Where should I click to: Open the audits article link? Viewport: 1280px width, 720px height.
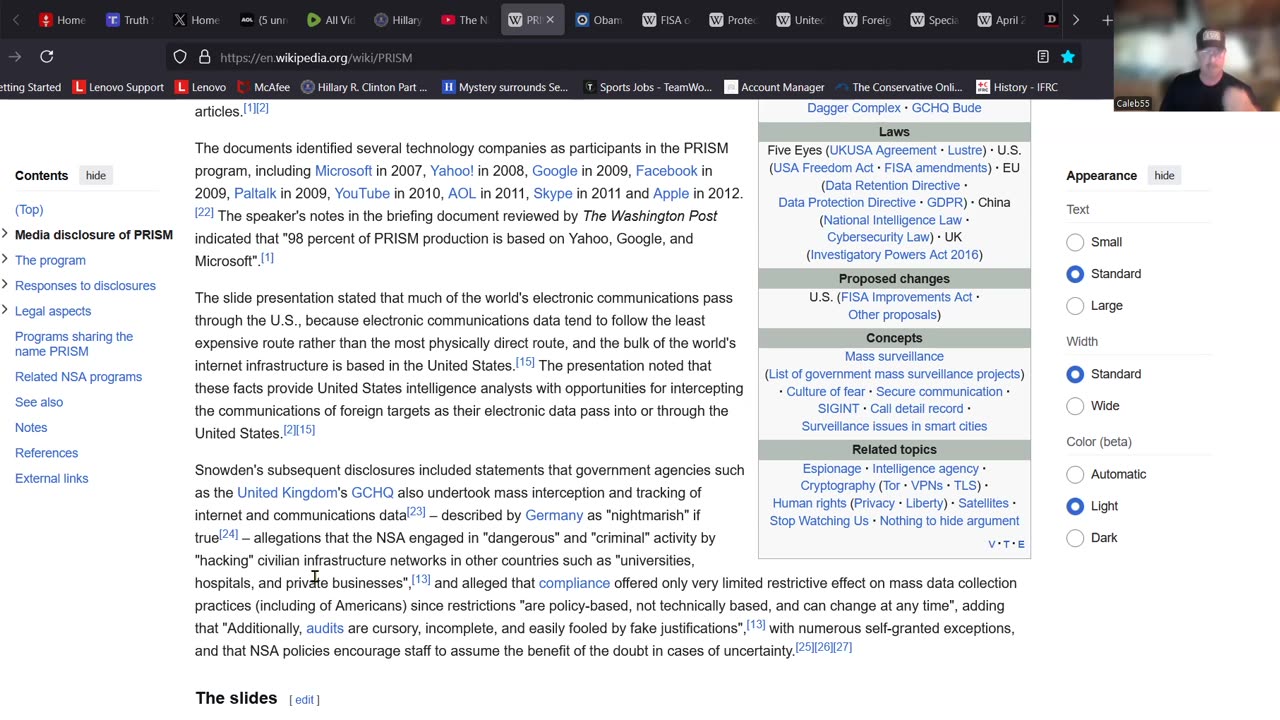[x=325, y=628]
